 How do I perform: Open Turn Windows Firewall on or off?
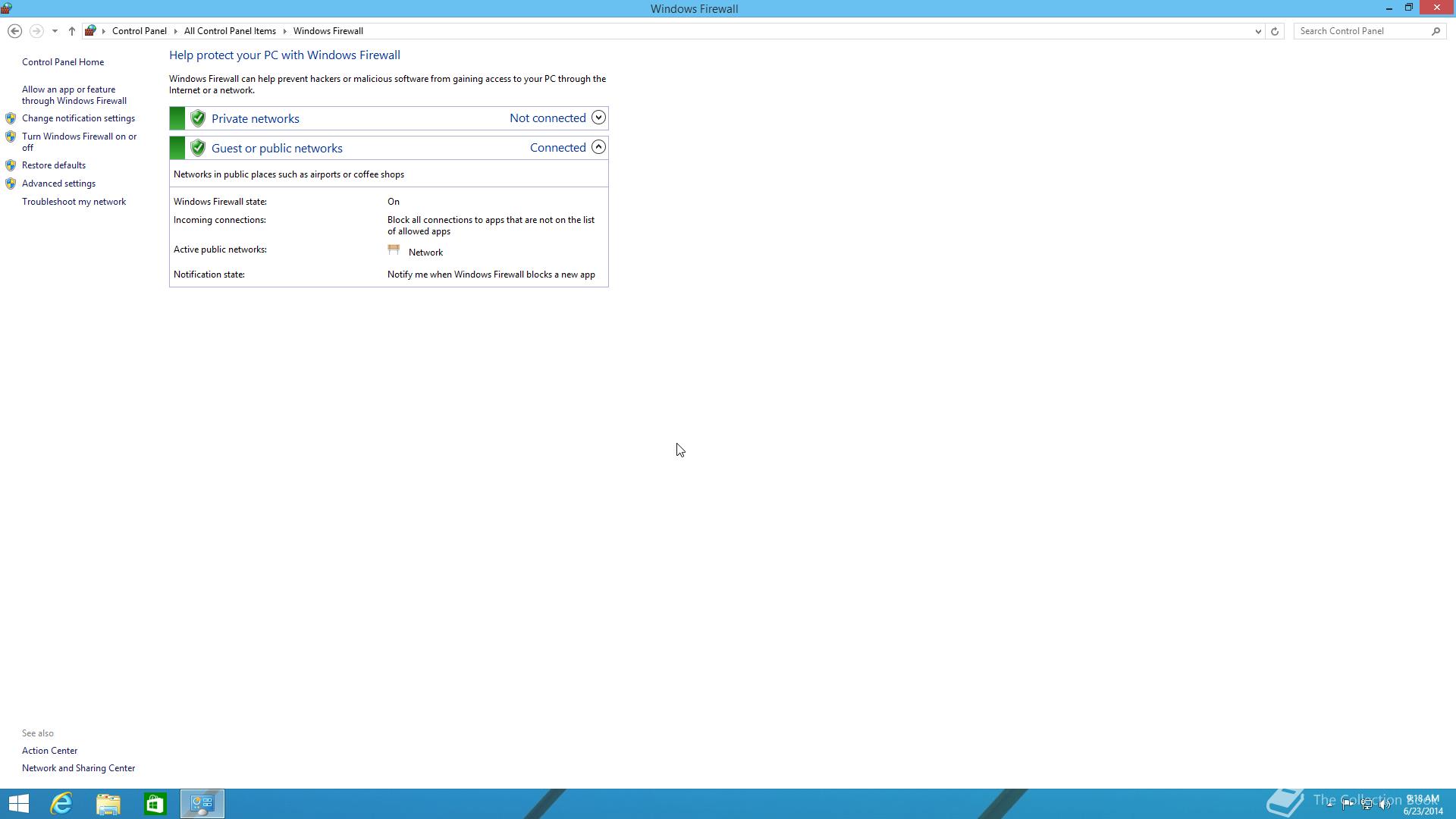coord(80,142)
